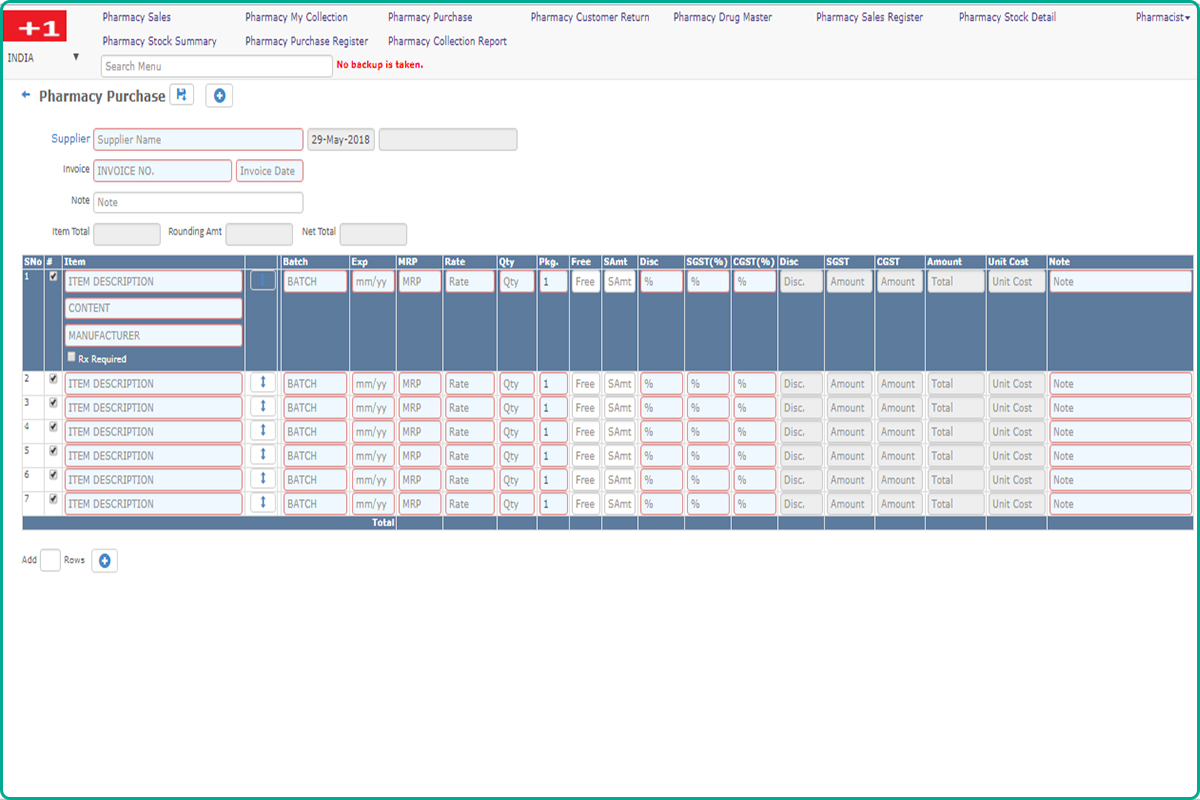Click the plus icon beside Add Rows
1200x800 pixels.
tap(104, 561)
